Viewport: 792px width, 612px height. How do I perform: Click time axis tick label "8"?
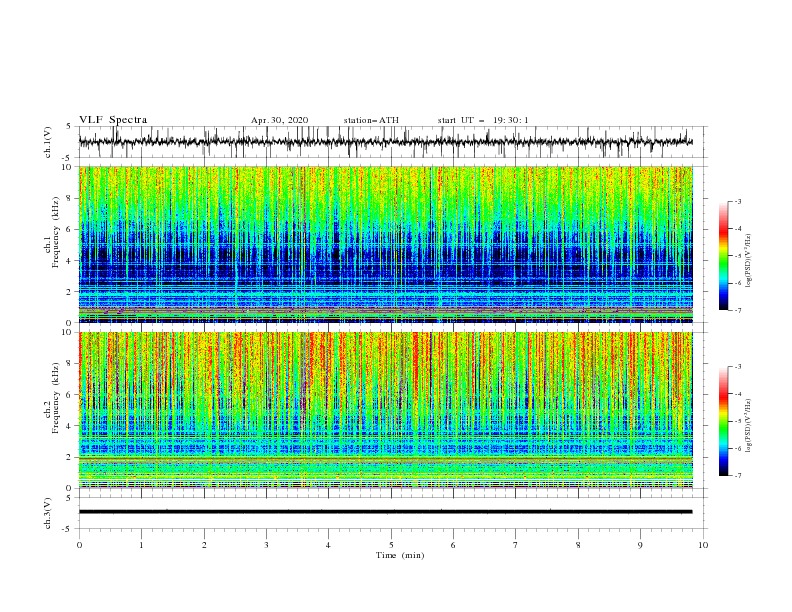(578, 545)
